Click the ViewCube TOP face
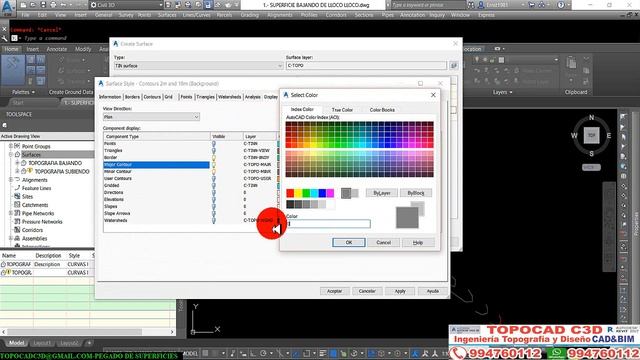Image resolution: width=640 pixels, height=360 pixels. pos(591,135)
